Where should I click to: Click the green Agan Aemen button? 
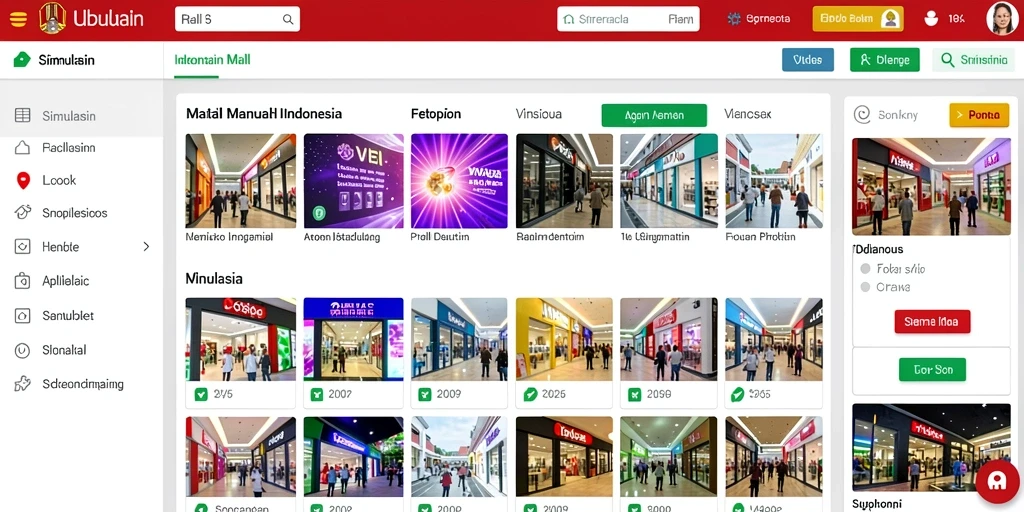point(654,116)
